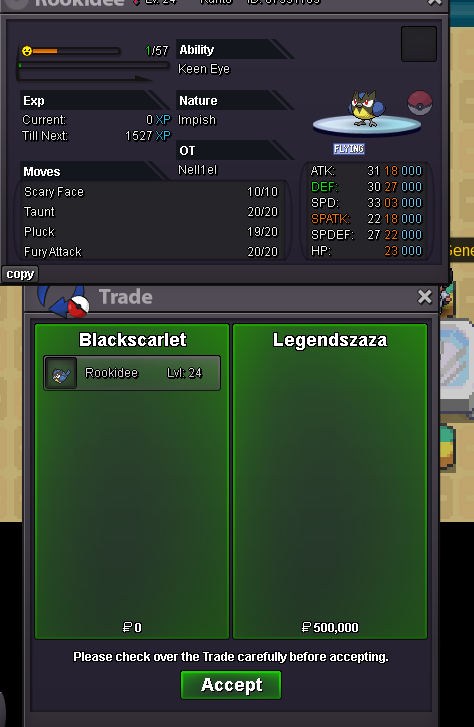Screen dimensions: 474x727
Task: Click the Fury Attack move row
Action: click(151, 251)
